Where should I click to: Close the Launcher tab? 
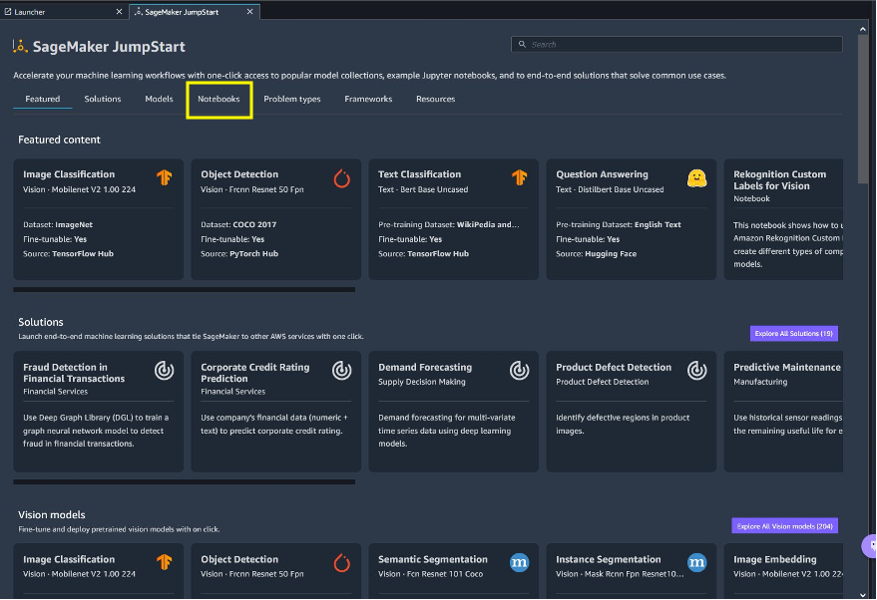pyautogui.click(x=119, y=12)
